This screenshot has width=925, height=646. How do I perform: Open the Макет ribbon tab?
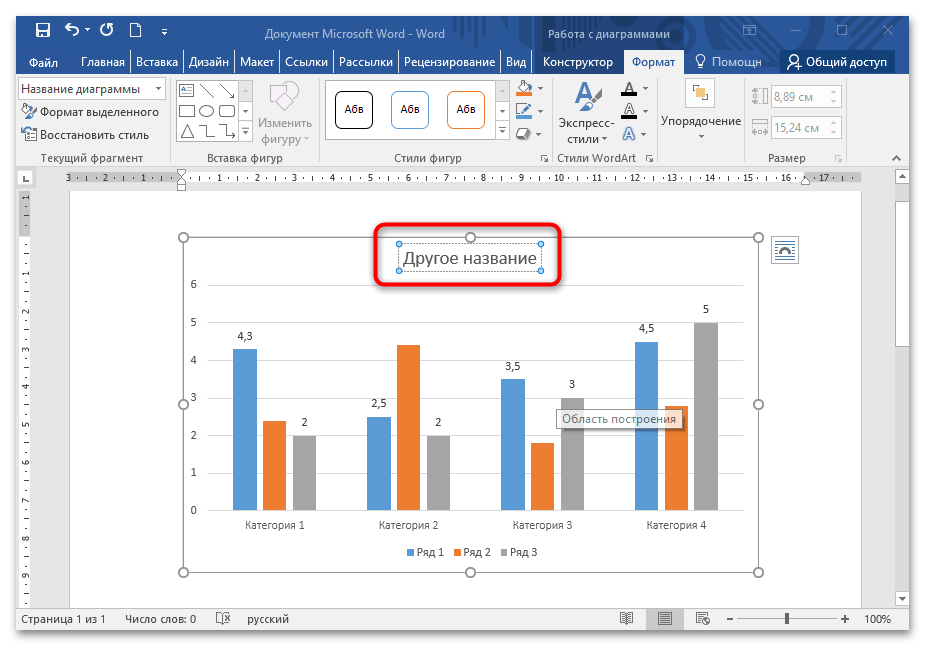pos(257,62)
